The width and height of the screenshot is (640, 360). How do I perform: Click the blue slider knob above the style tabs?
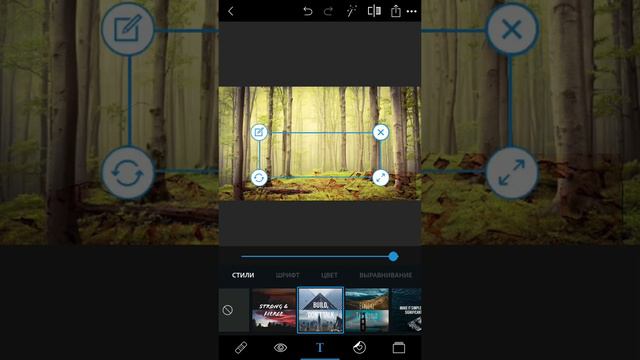click(x=393, y=256)
